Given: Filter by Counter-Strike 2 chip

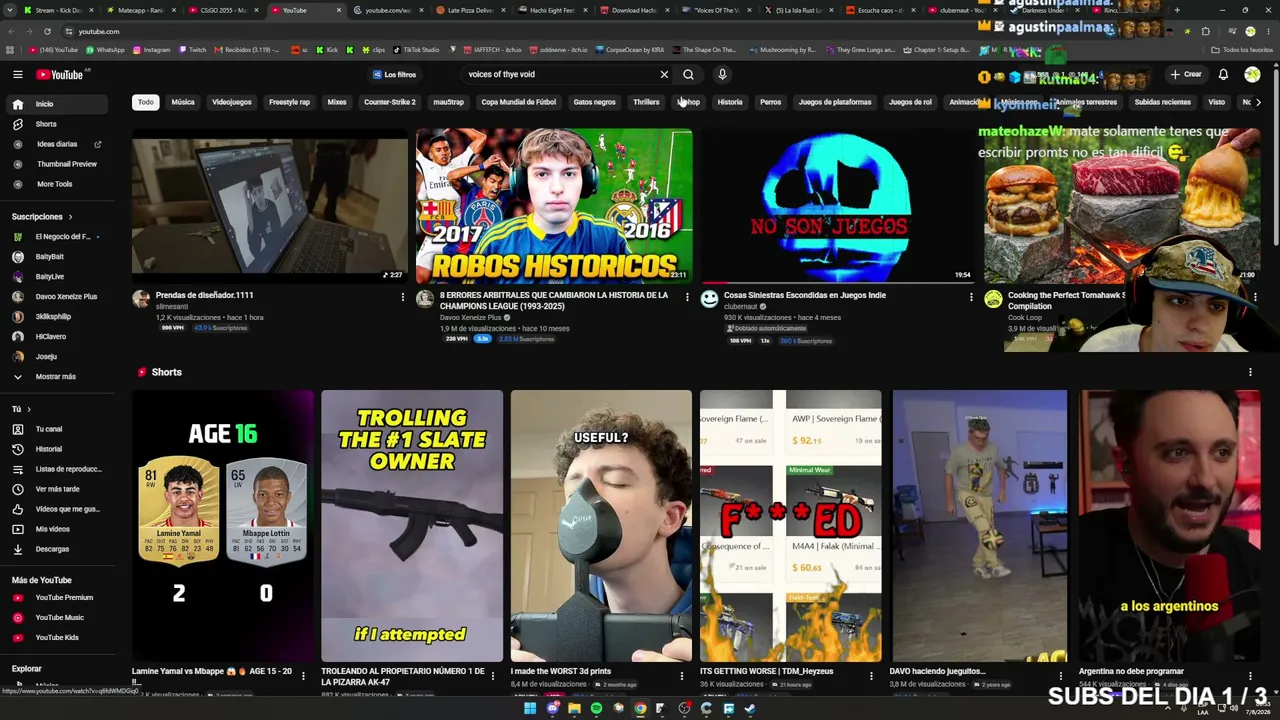Looking at the screenshot, I should [390, 102].
